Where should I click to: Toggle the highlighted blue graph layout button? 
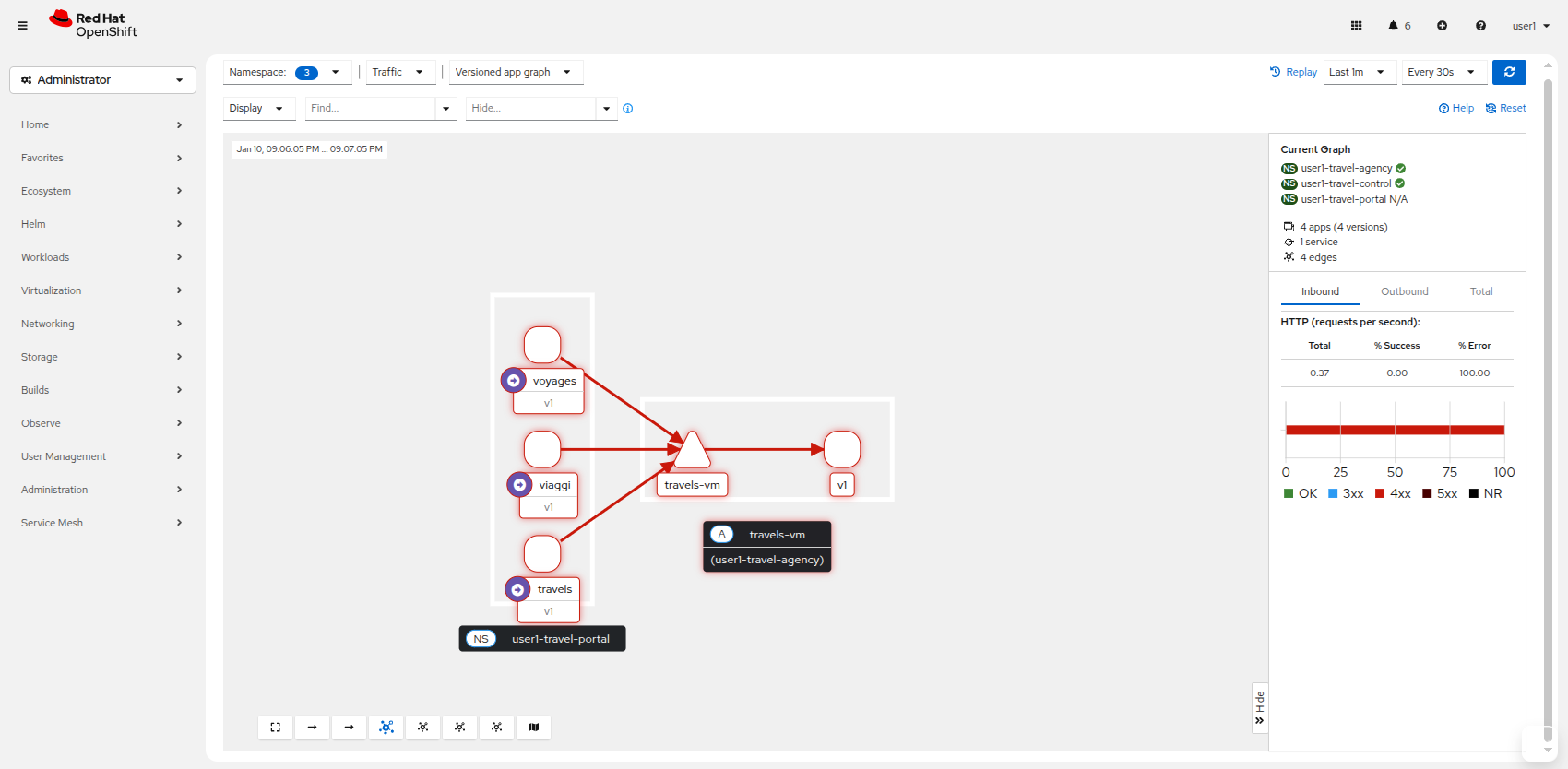[x=386, y=728]
